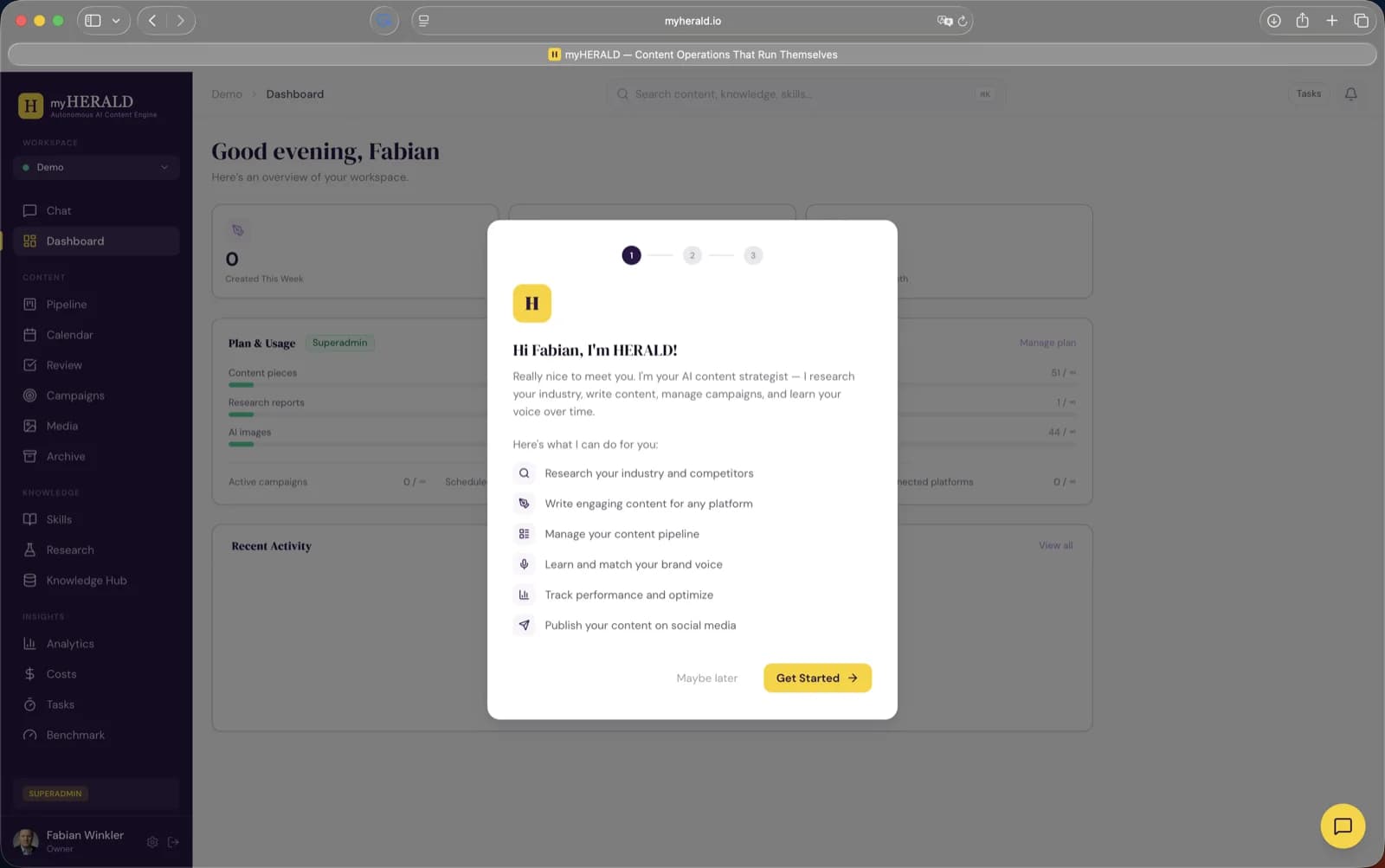Click the search content input field
The height and width of the screenshot is (868, 1385).
pyautogui.click(x=805, y=93)
